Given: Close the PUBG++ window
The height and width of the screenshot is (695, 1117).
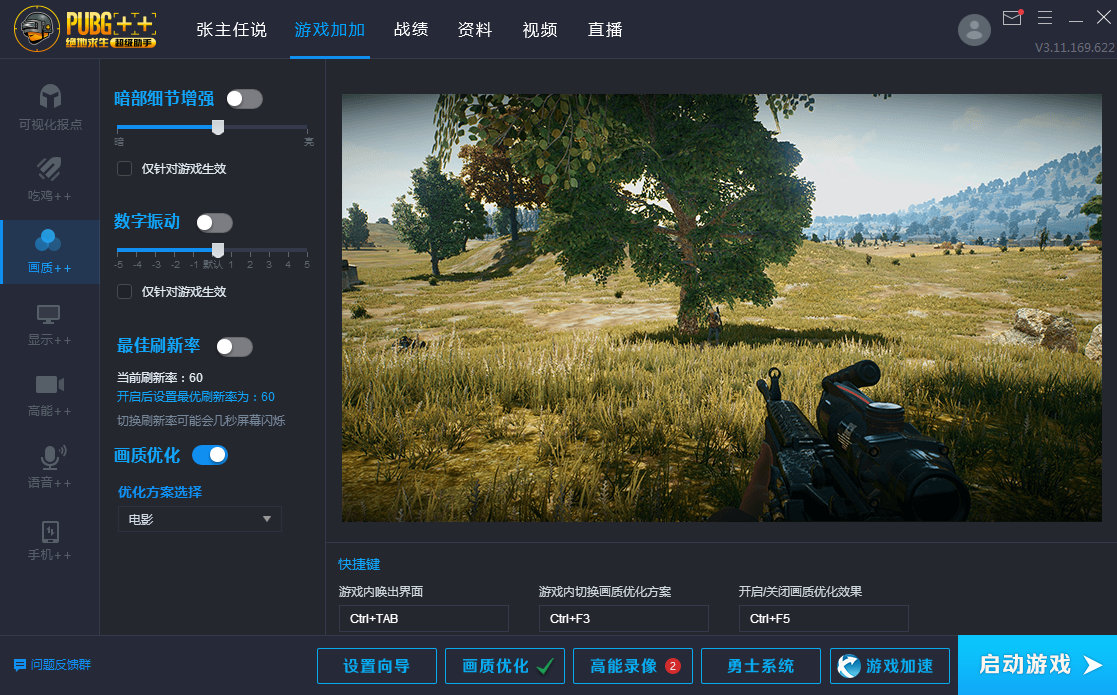Looking at the screenshot, I should 1103,18.
